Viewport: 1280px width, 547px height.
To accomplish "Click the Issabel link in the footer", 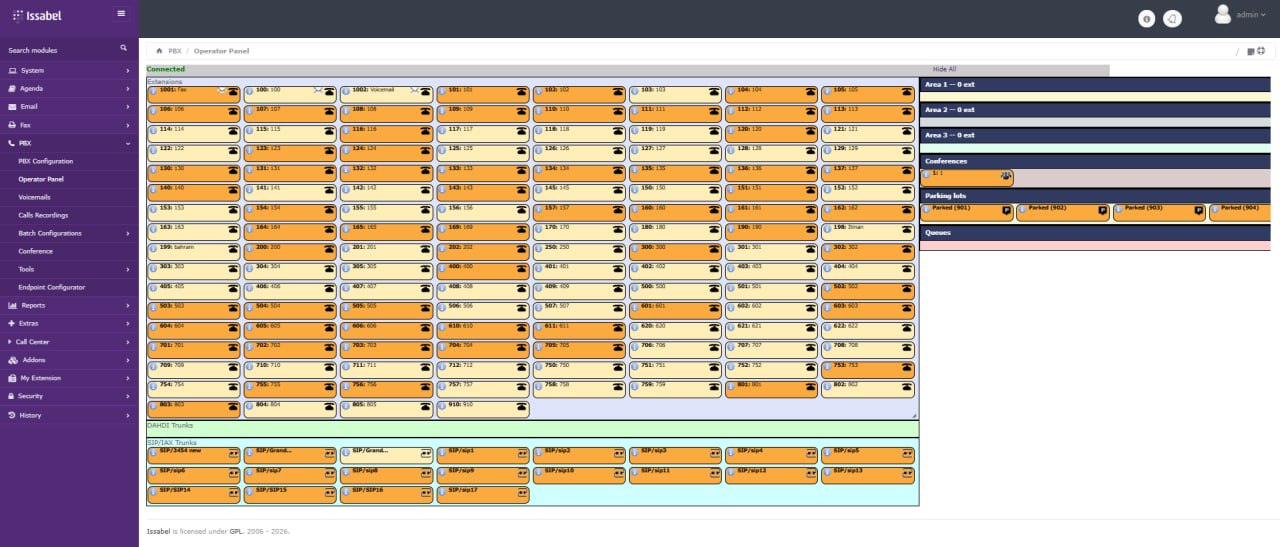I will tap(158, 531).
